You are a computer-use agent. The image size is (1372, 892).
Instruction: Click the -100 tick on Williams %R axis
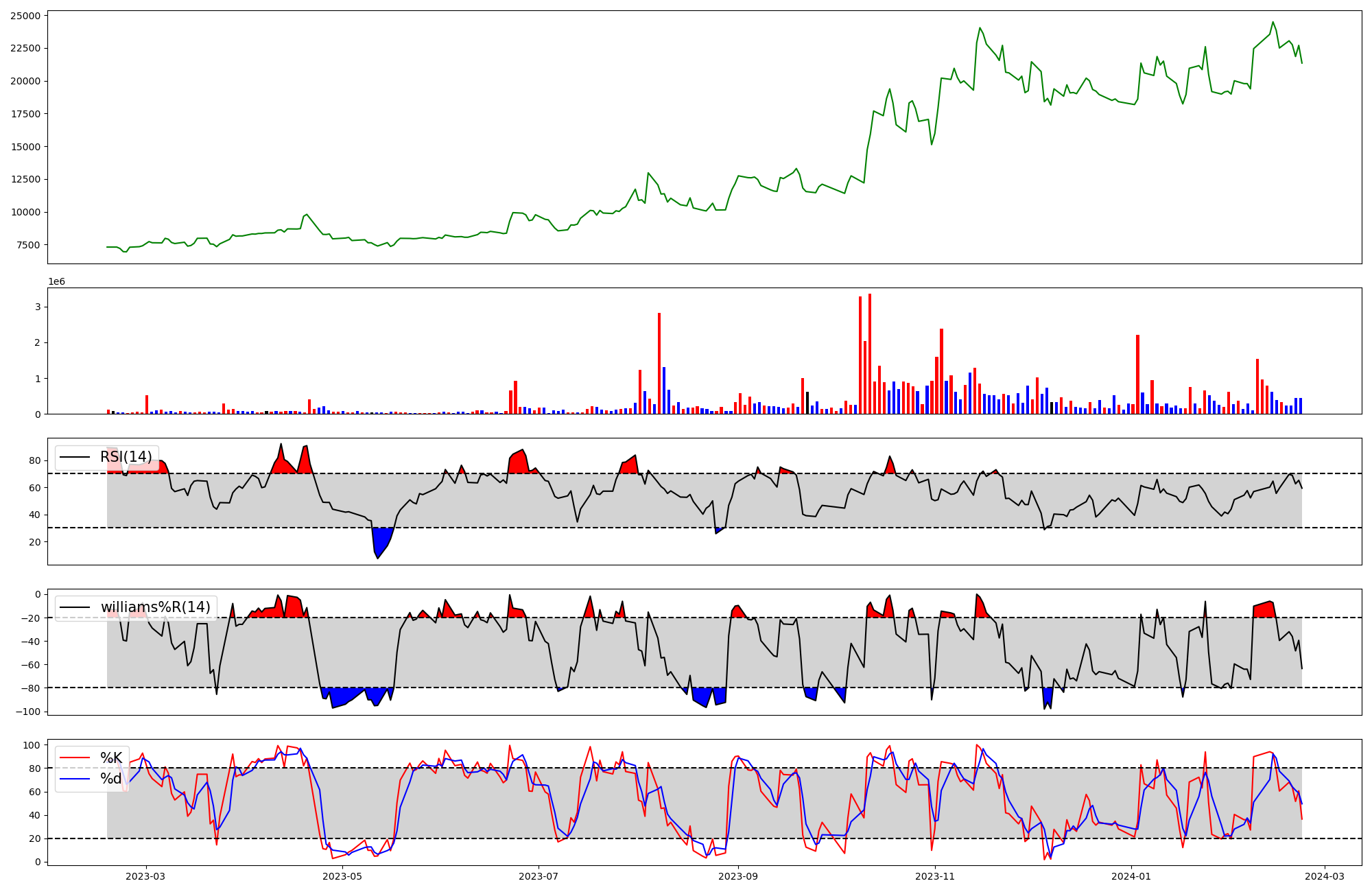pyautogui.click(x=29, y=712)
